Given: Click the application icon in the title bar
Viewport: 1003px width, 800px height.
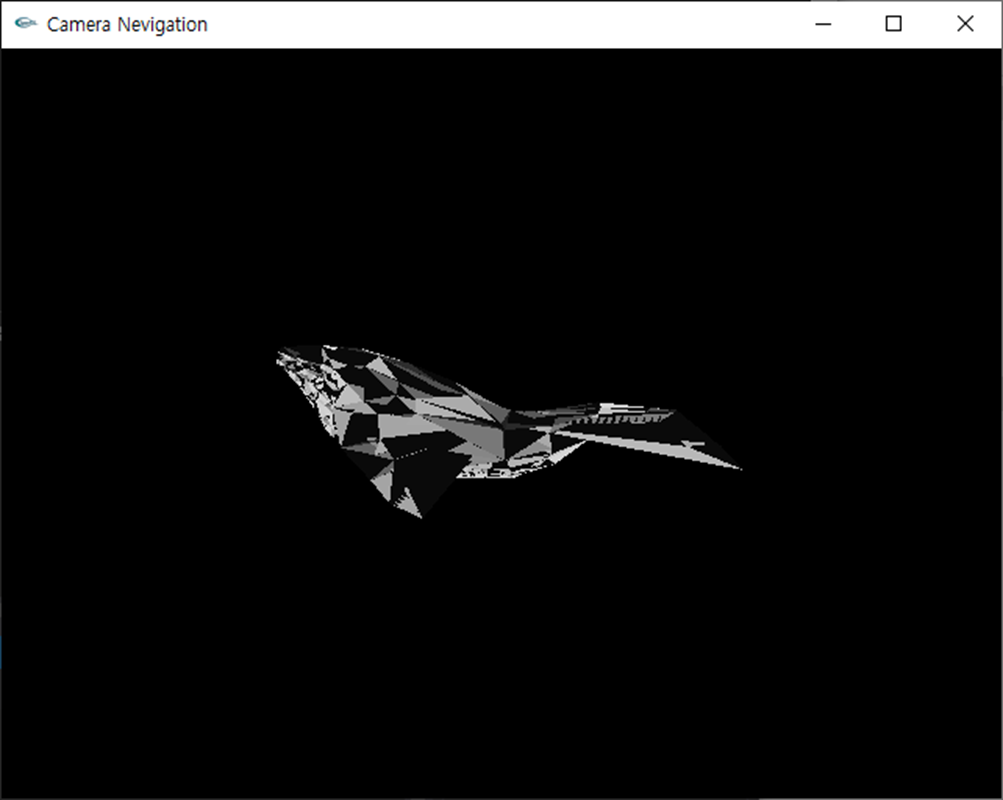Looking at the screenshot, I should [26, 24].
